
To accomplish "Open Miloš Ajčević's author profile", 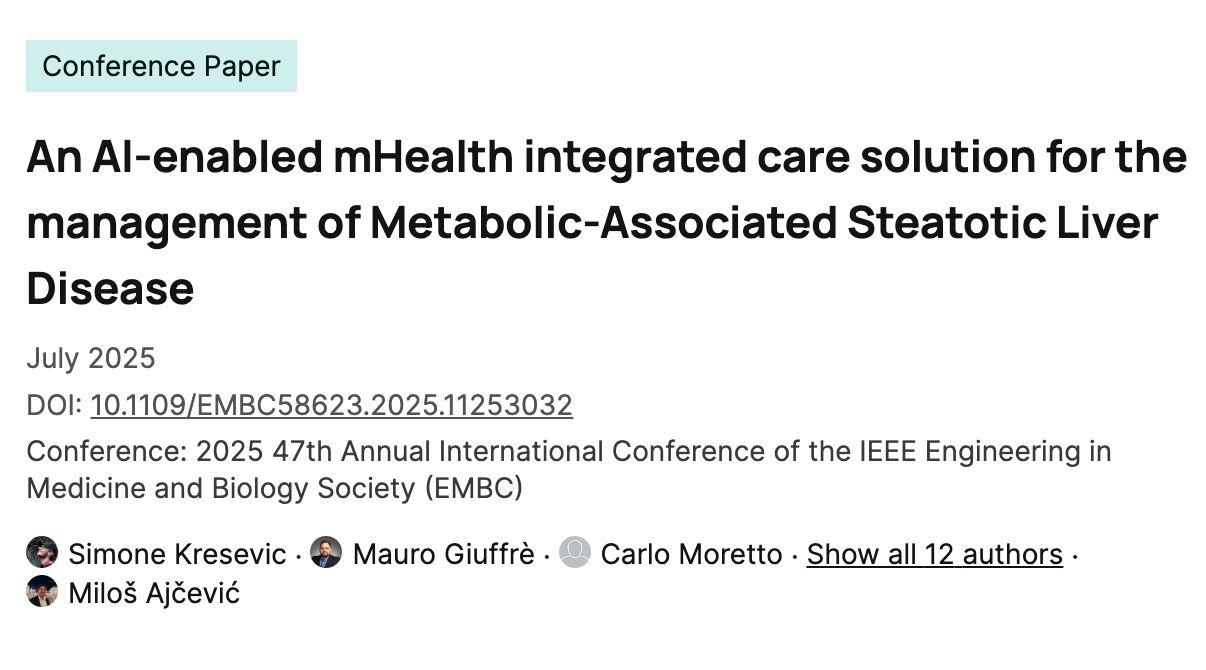I will tap(155, 593).
